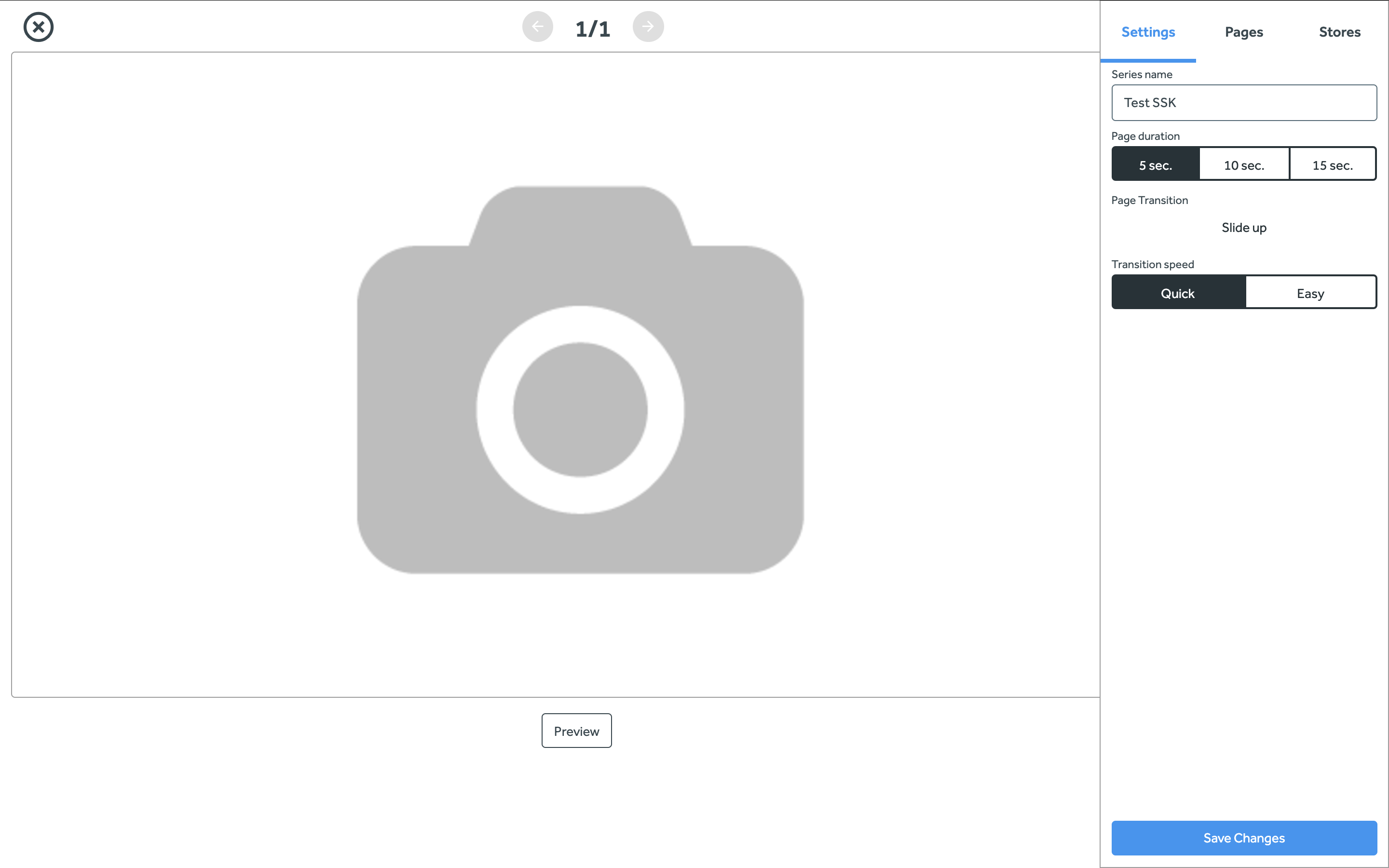Click the Transition speed label

click(1152, 264)
